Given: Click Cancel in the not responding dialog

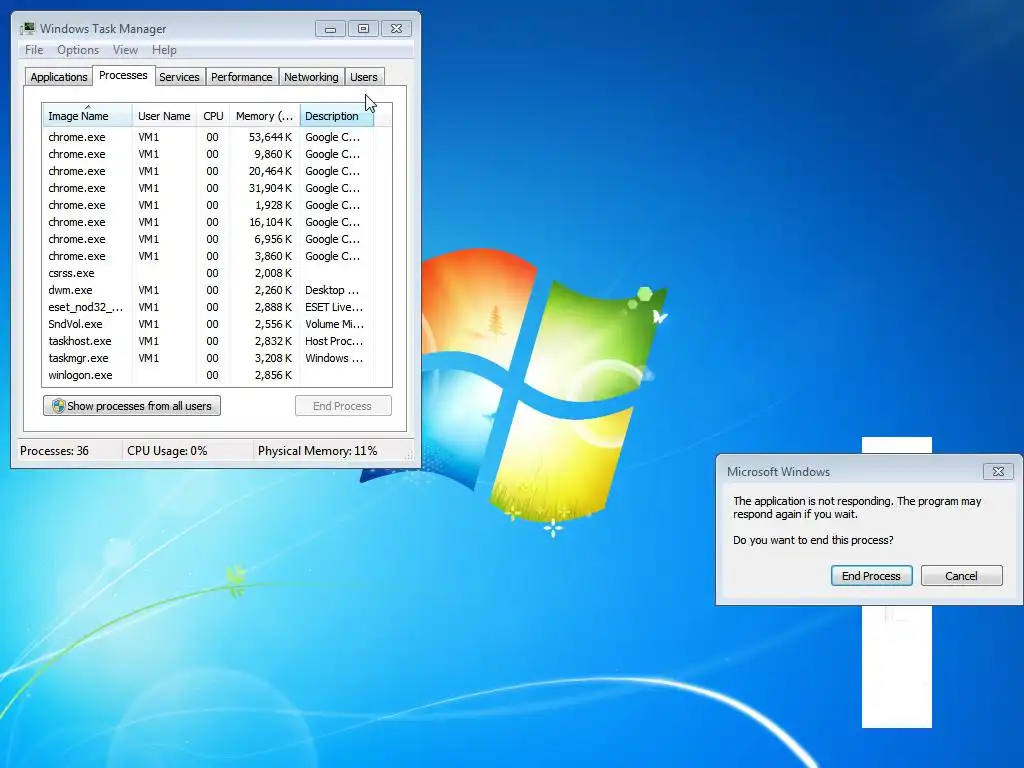Looking at the screenshot, I should pyautogui.click(x=961, y=576).
